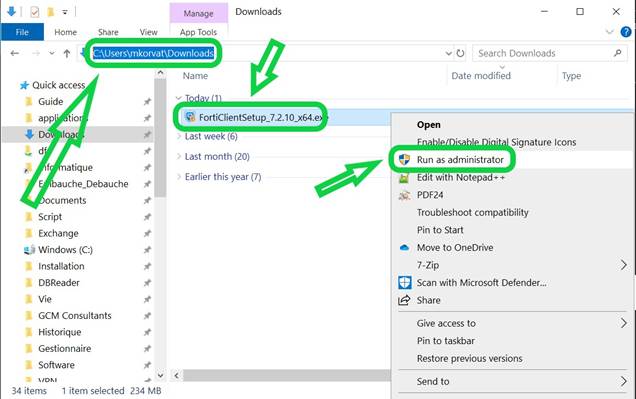Click the address path C:\Users\mkorvat\Downloads

[153, 53]
